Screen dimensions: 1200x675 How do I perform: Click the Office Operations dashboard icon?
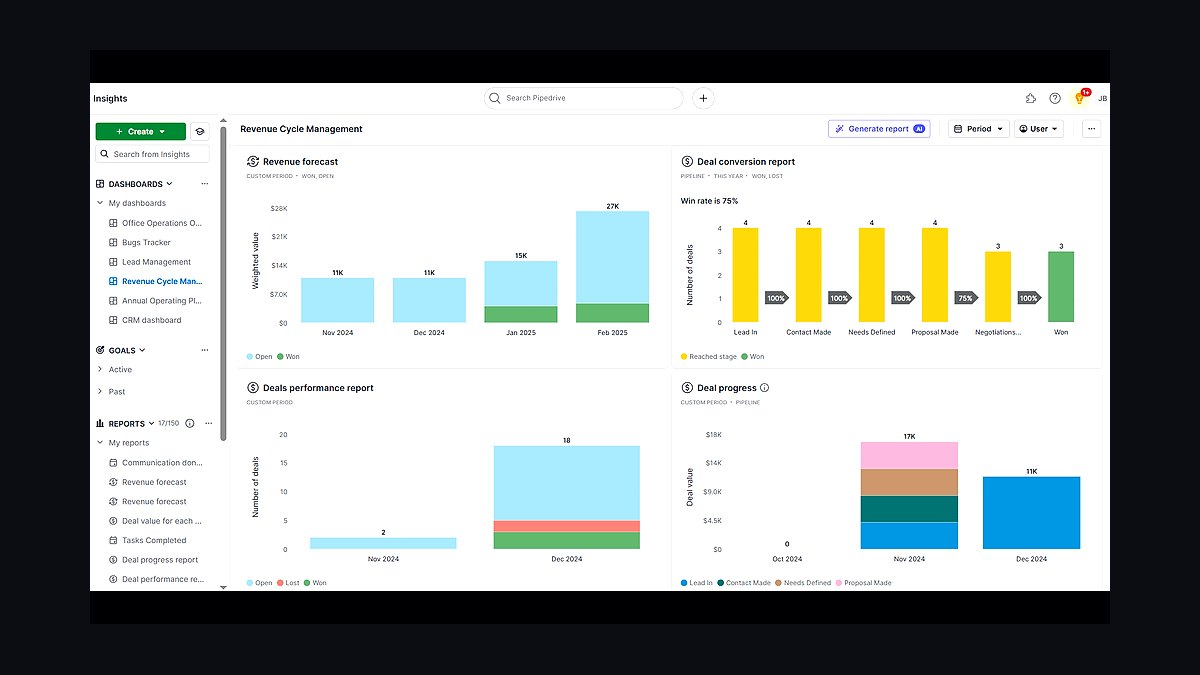pyautogui.click(x=113, y=223)
